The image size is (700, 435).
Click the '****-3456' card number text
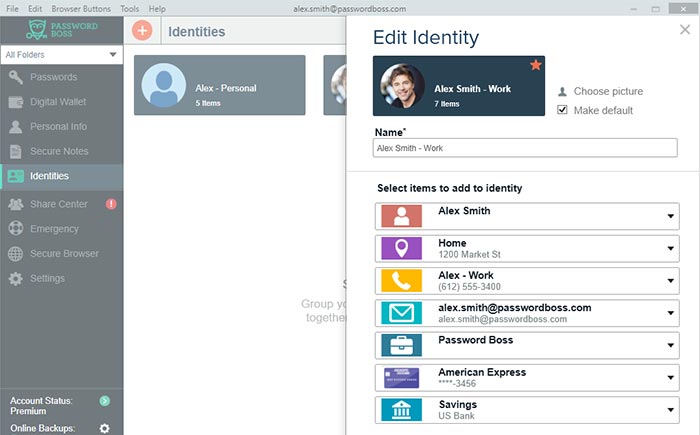coord(457,384)
